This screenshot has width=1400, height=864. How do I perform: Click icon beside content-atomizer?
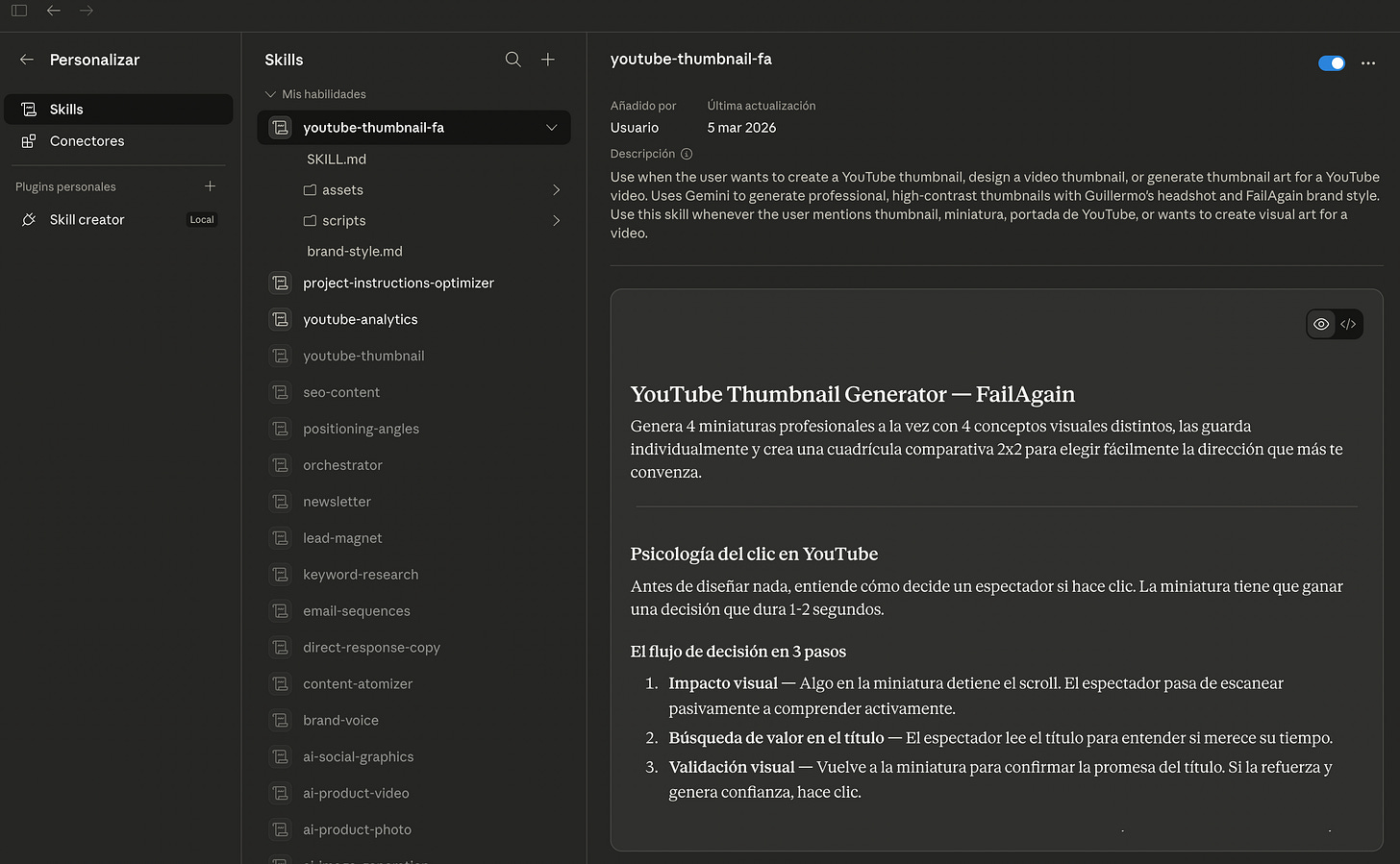280,685
